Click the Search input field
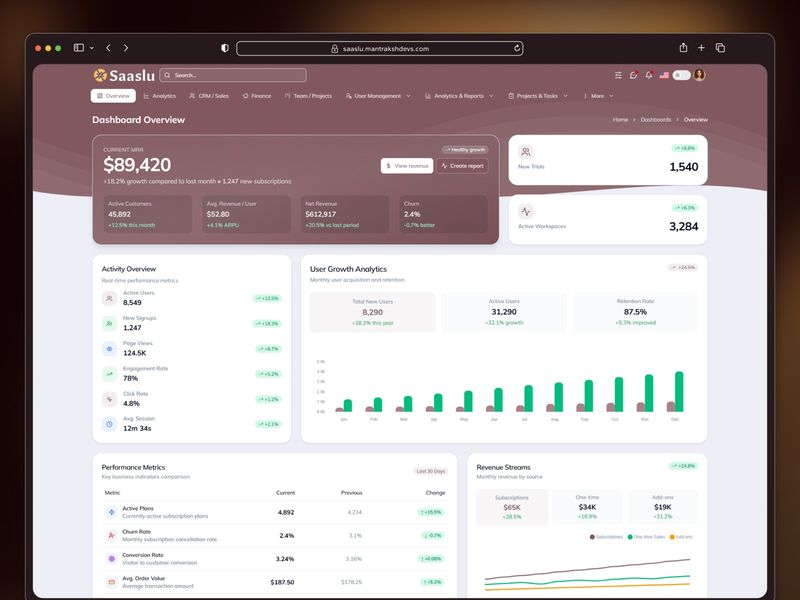 click(x=233, y=75)
